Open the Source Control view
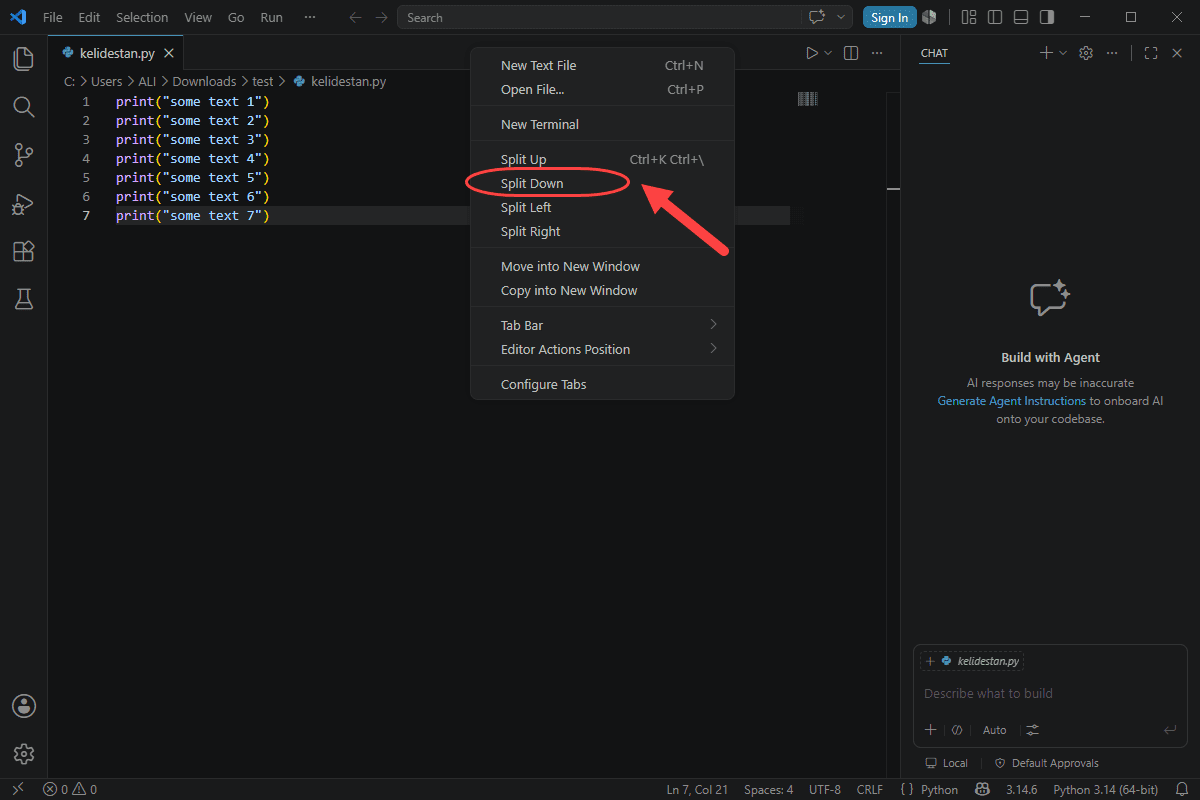This screenshot has height=800, width=1200. pyautogui.click(x=23, y=154)
